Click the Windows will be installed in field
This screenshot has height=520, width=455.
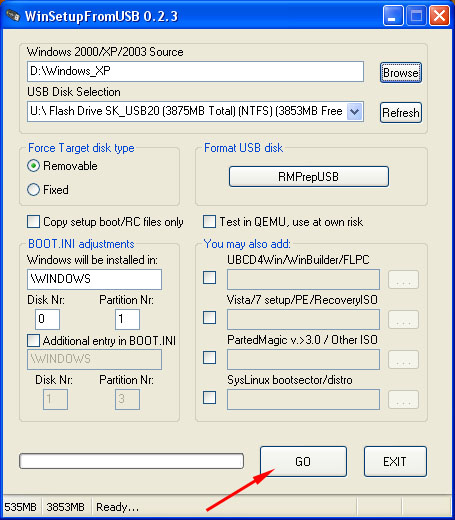click(94, 279)
